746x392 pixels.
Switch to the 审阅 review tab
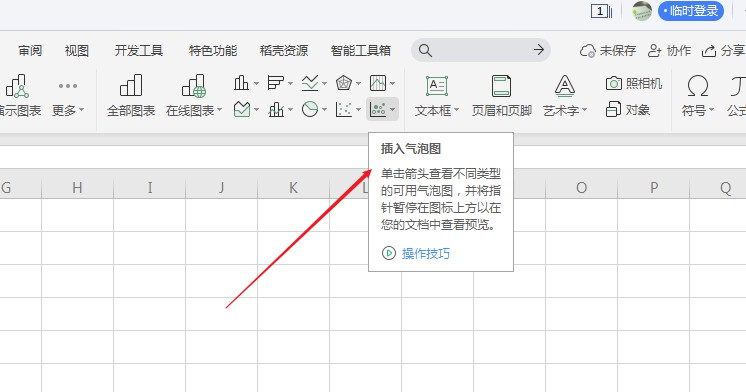point(30,50)
